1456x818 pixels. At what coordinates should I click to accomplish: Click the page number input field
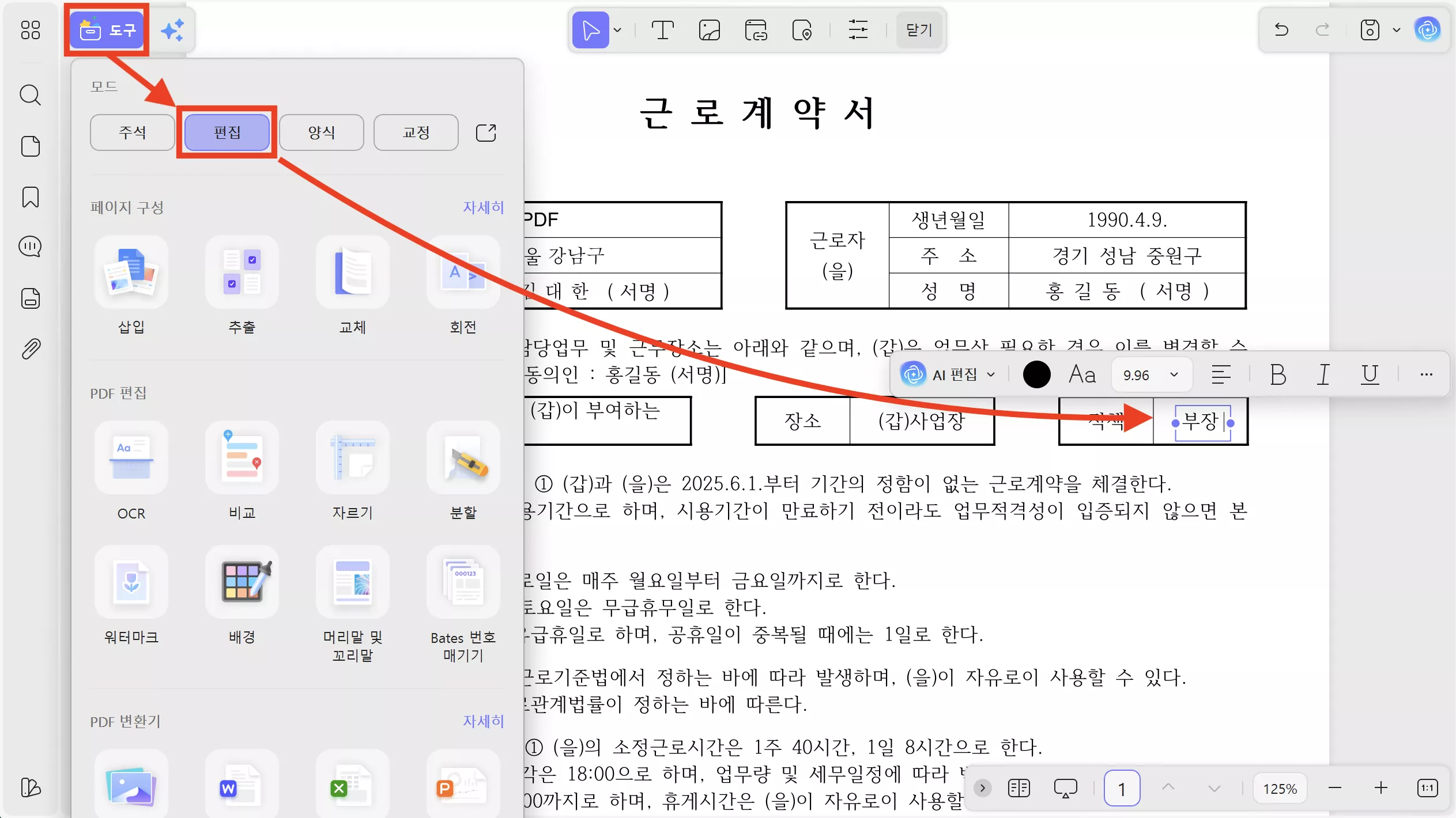click(1121, 787)
